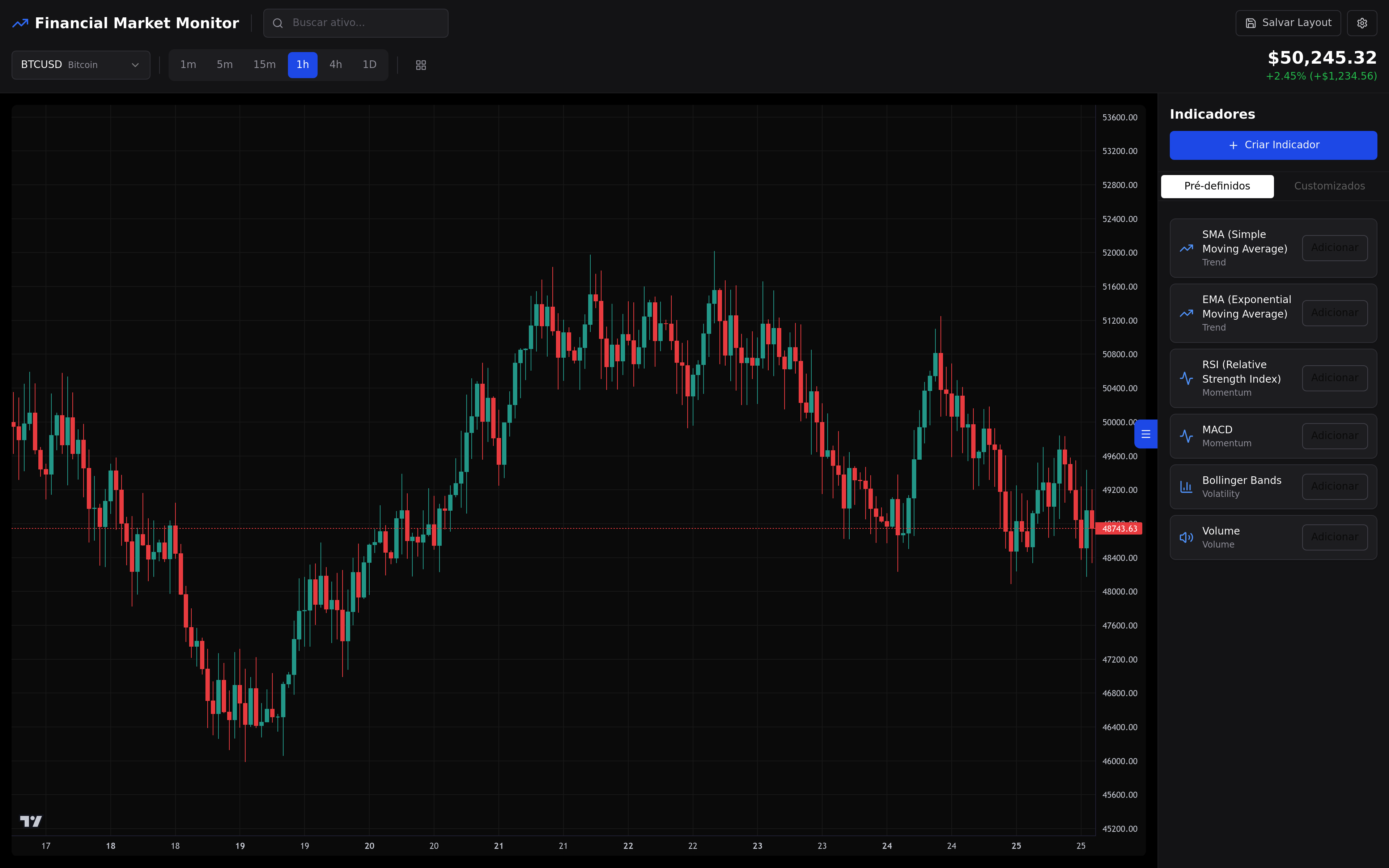
Task: Click the Volume speaker icon
Action: click(x=1186, y=537)
